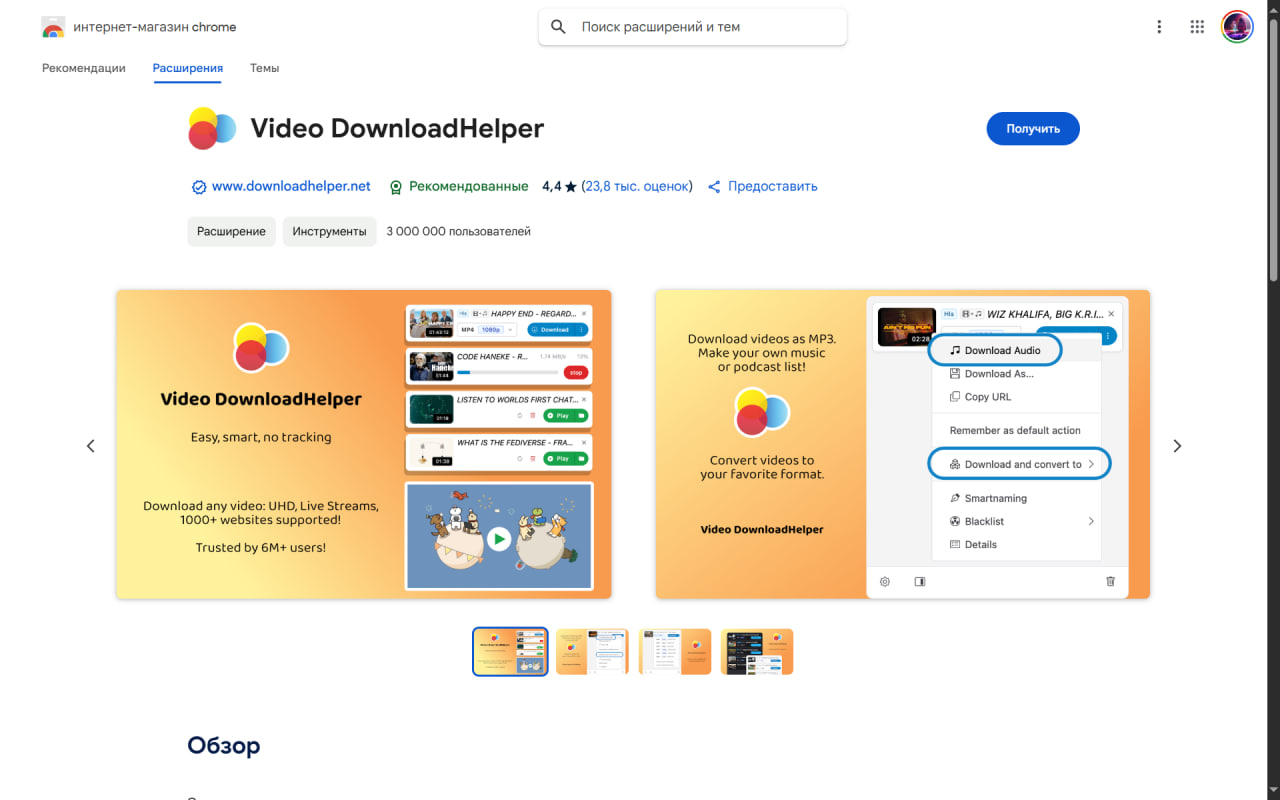Open the 23,8 тыс. оценок ratings link
This screenshot has height=800, width=1280.
(636, 186)
